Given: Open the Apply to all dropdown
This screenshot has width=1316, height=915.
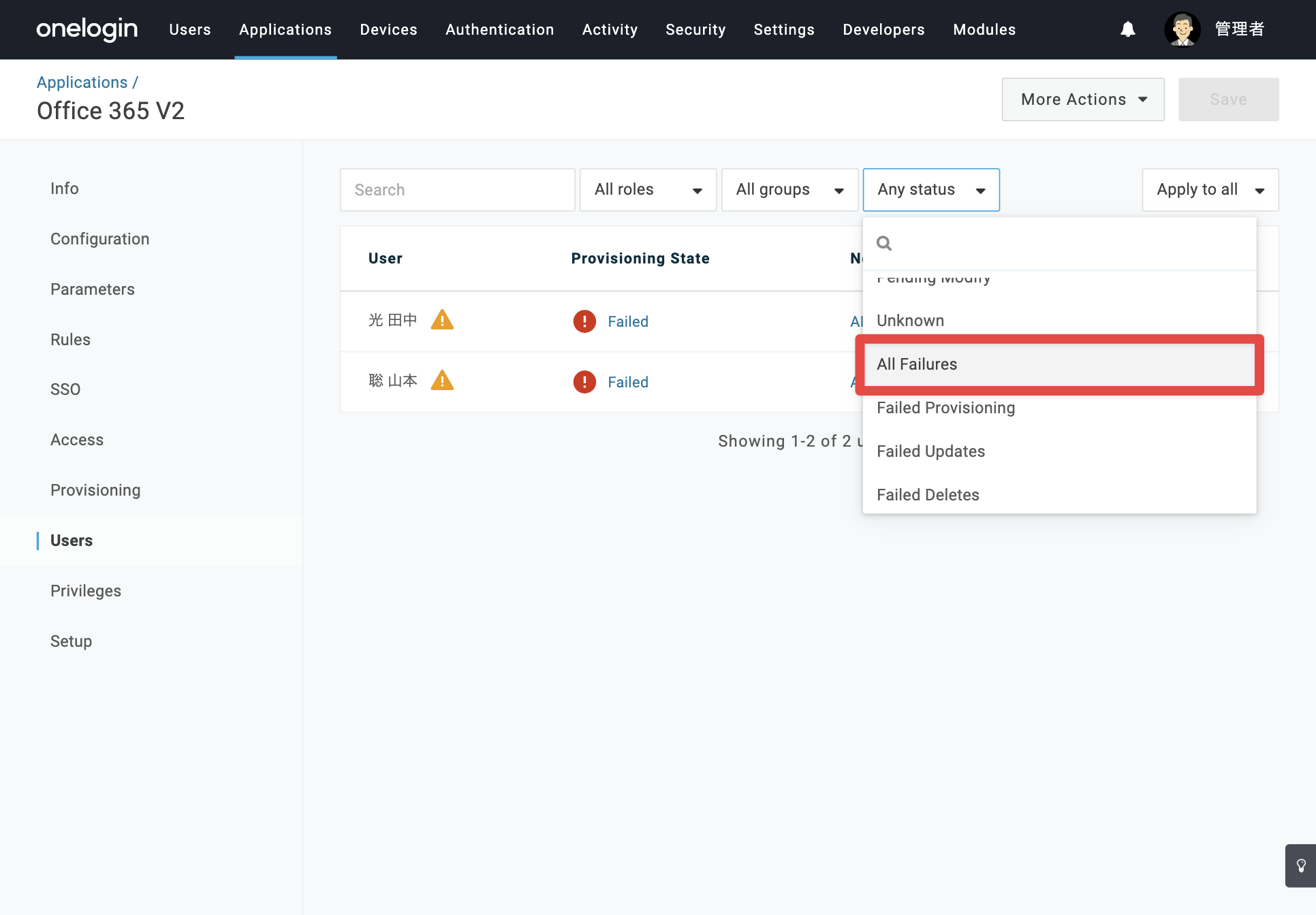Looking at the screenshot, I should (x=1210, y=190).
